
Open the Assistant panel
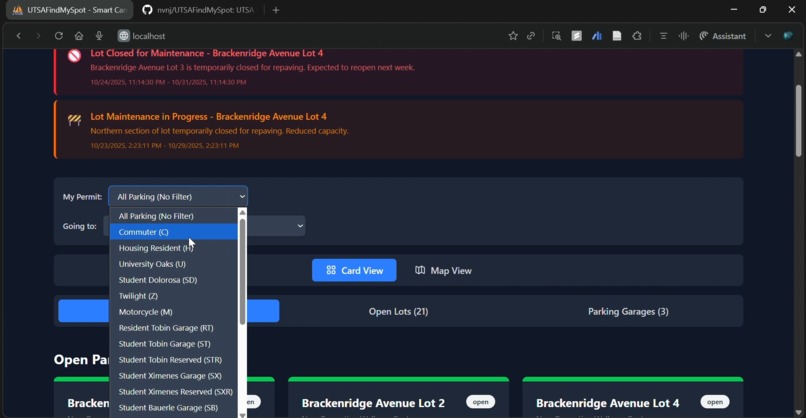(x=723, y=35)
